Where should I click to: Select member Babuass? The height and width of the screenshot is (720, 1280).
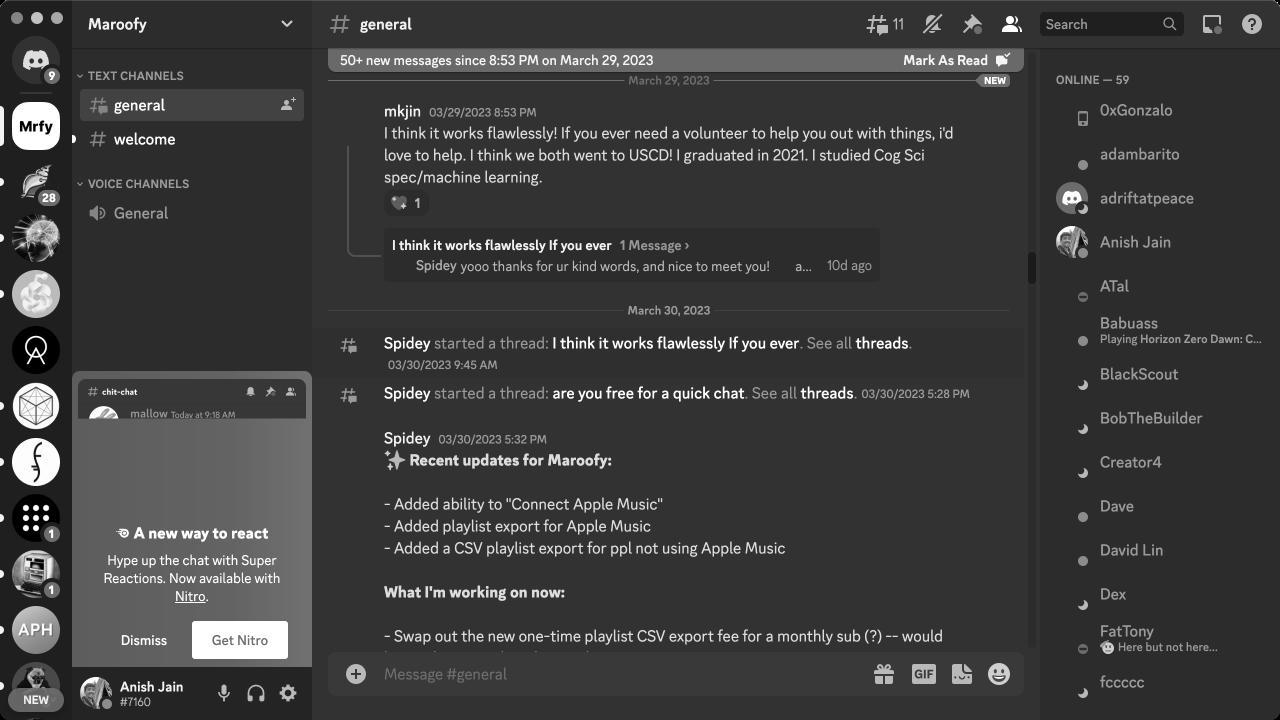pos(1160,331)
